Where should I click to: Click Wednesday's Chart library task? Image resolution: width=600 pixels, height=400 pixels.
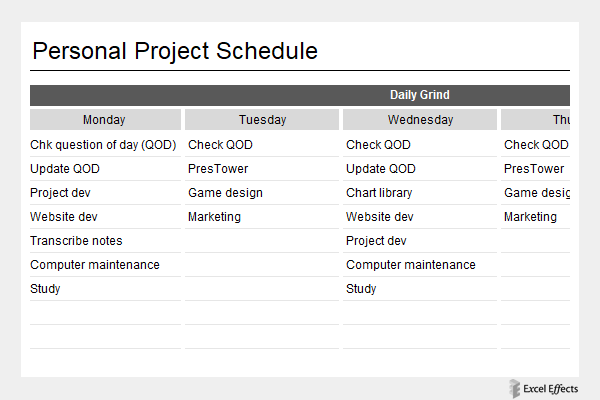(379, 193)
